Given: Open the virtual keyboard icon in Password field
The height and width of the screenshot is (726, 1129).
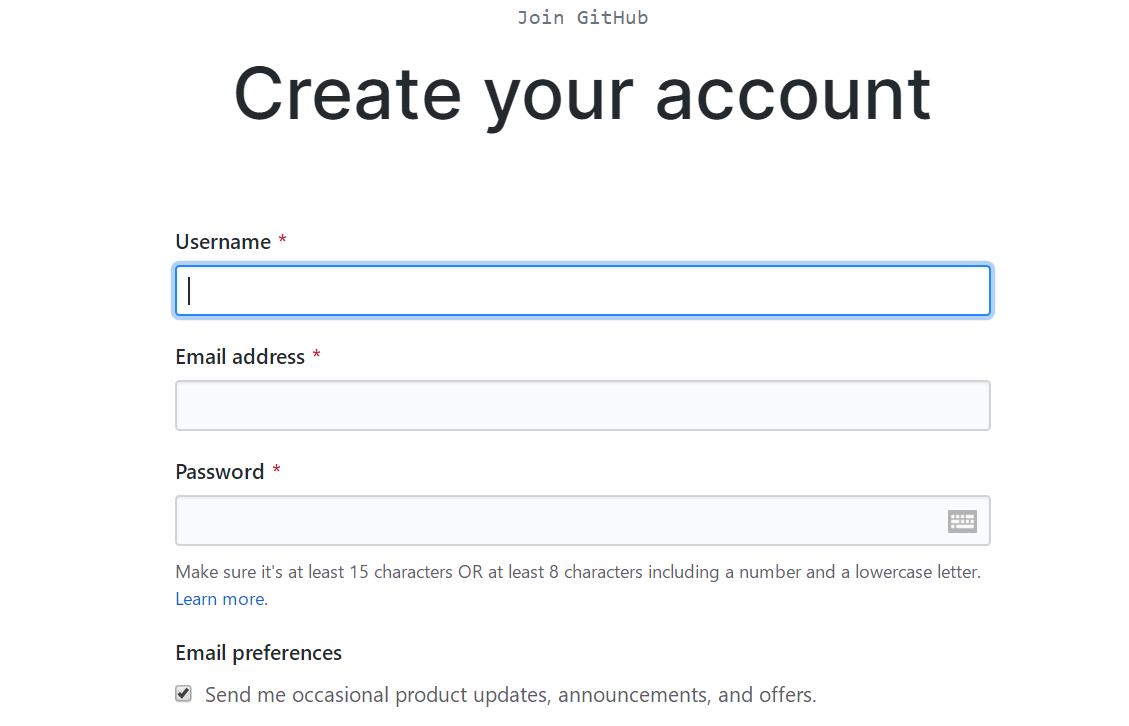Looking at the screenshot, I should point(962,521).
